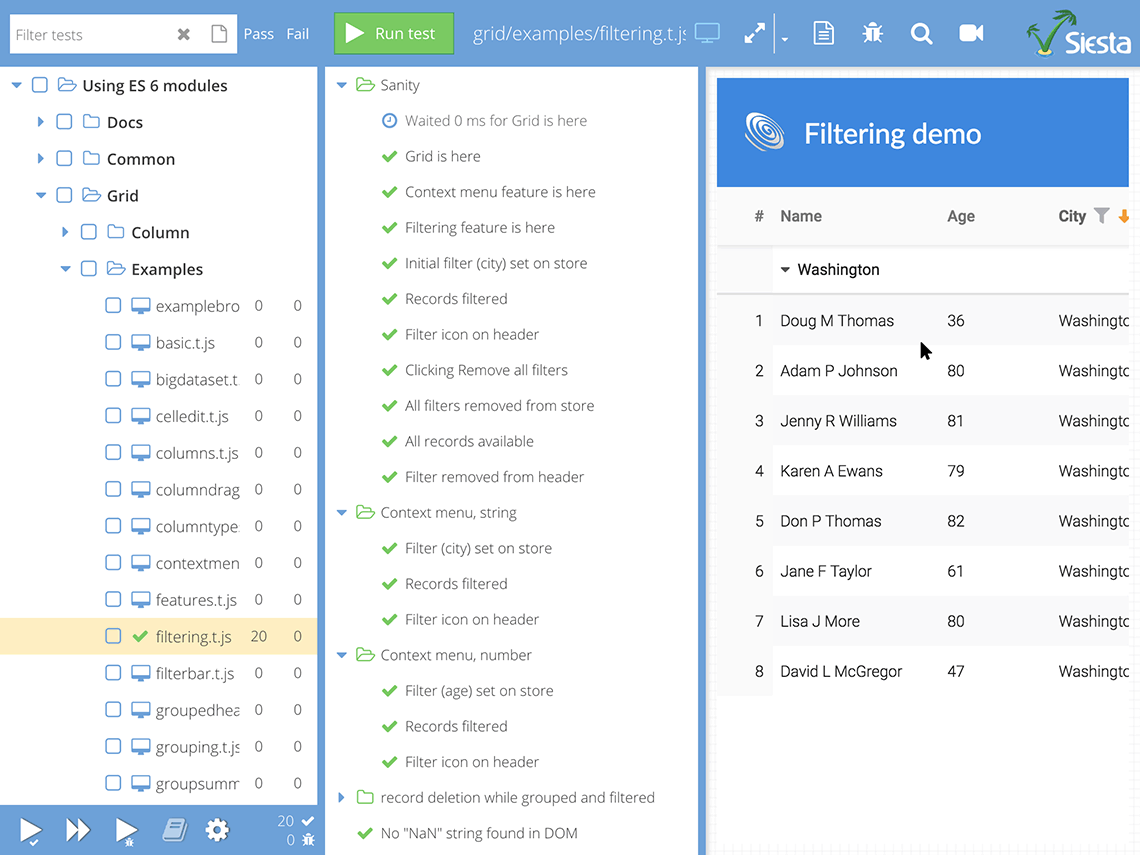The width and height of the screenshot is (1140, 855).
Task: Select Doug M Thomas grid row
Action: coord(923,321)
